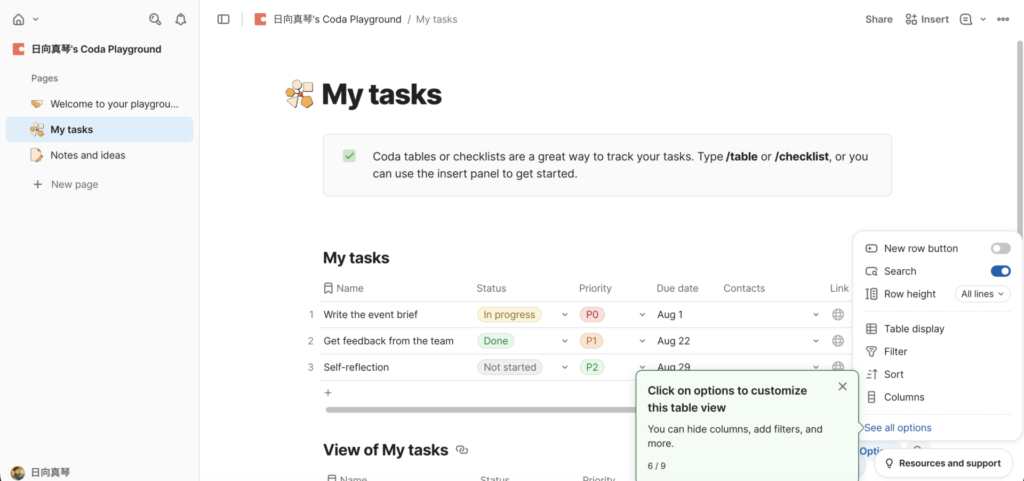Click the Insert button in top bar
This screenshot has width=1024, height=481.
point(927,19)
